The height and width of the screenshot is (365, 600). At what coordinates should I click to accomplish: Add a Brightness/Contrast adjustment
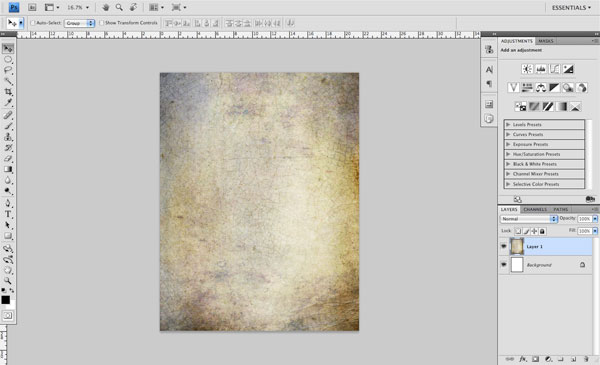(x=527, y=69)
